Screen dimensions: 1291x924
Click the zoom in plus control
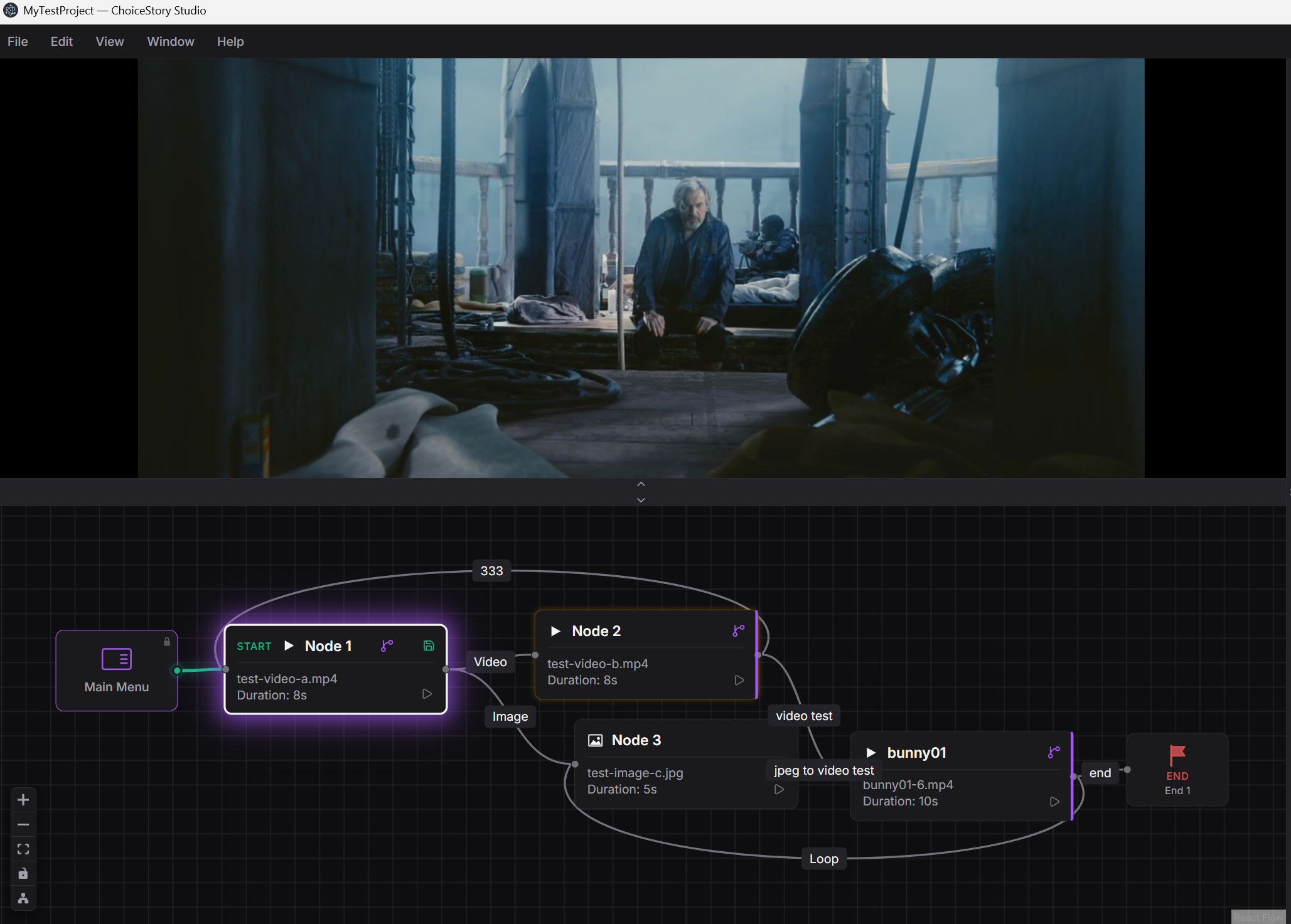coord(23,800)
